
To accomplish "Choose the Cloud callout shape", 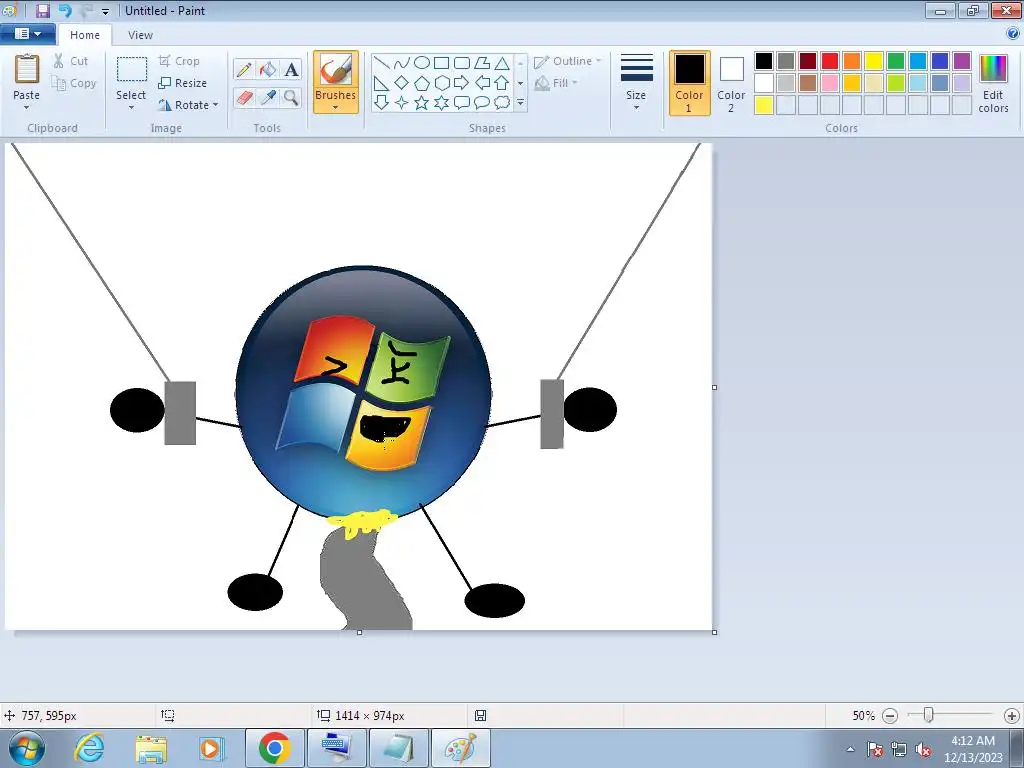I will pos(502,103).
